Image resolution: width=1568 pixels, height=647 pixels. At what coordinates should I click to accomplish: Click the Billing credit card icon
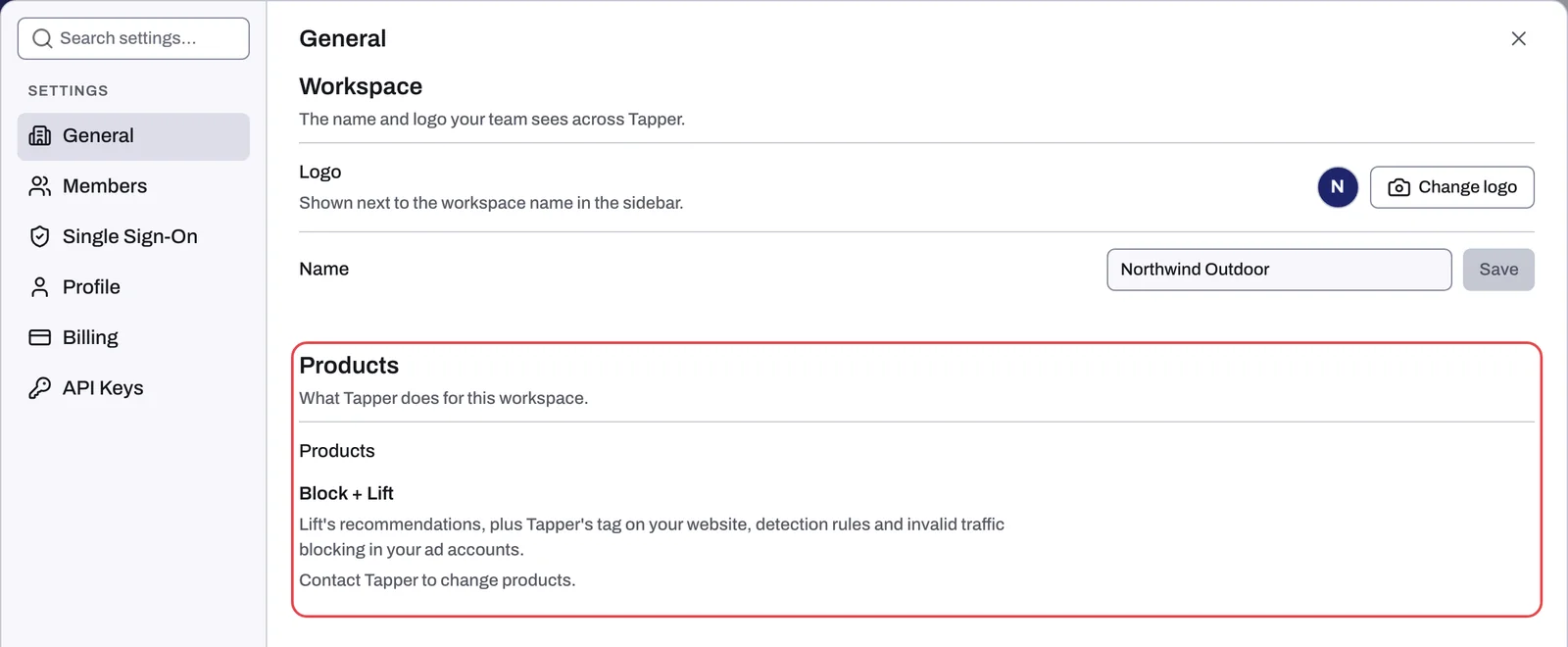40,337
